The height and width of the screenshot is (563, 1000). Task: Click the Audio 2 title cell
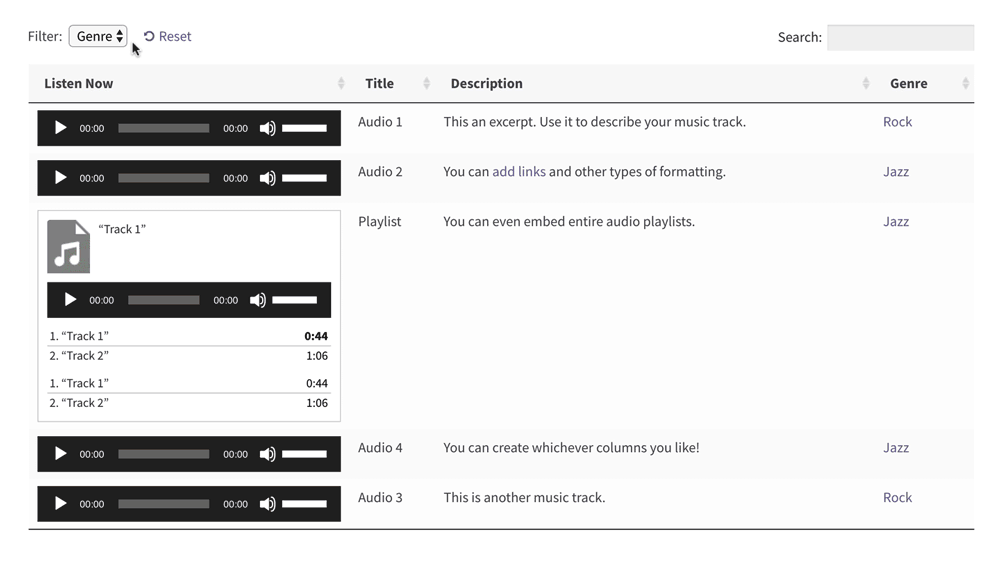tap(380, 172)
